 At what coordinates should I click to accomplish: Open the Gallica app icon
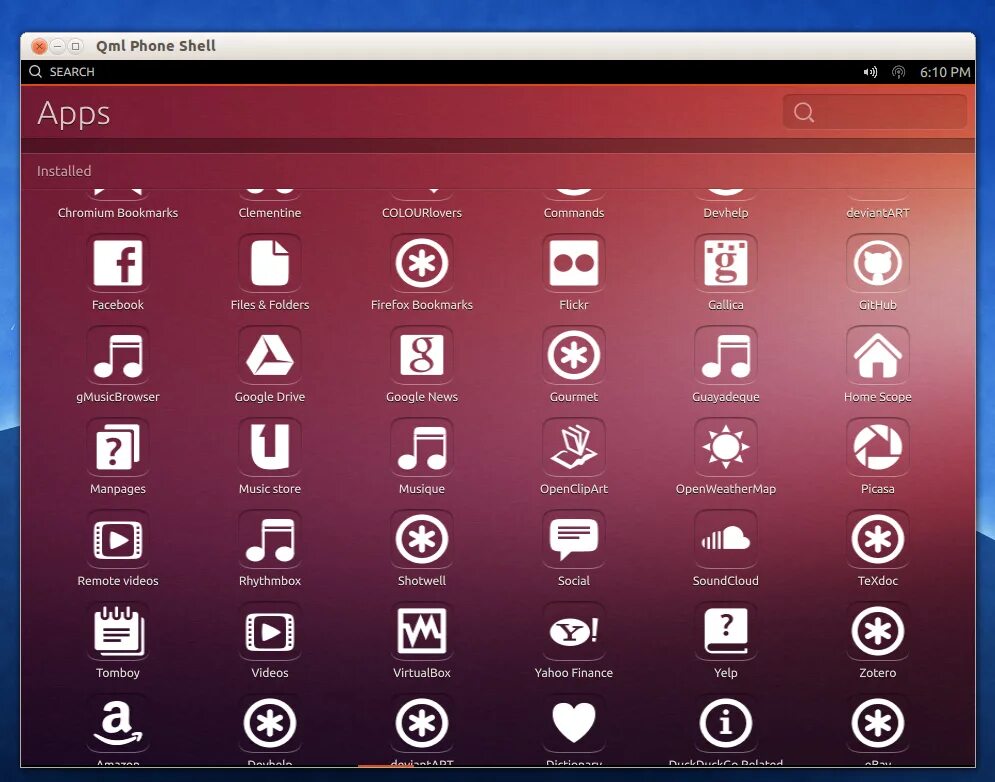point(725,263)
